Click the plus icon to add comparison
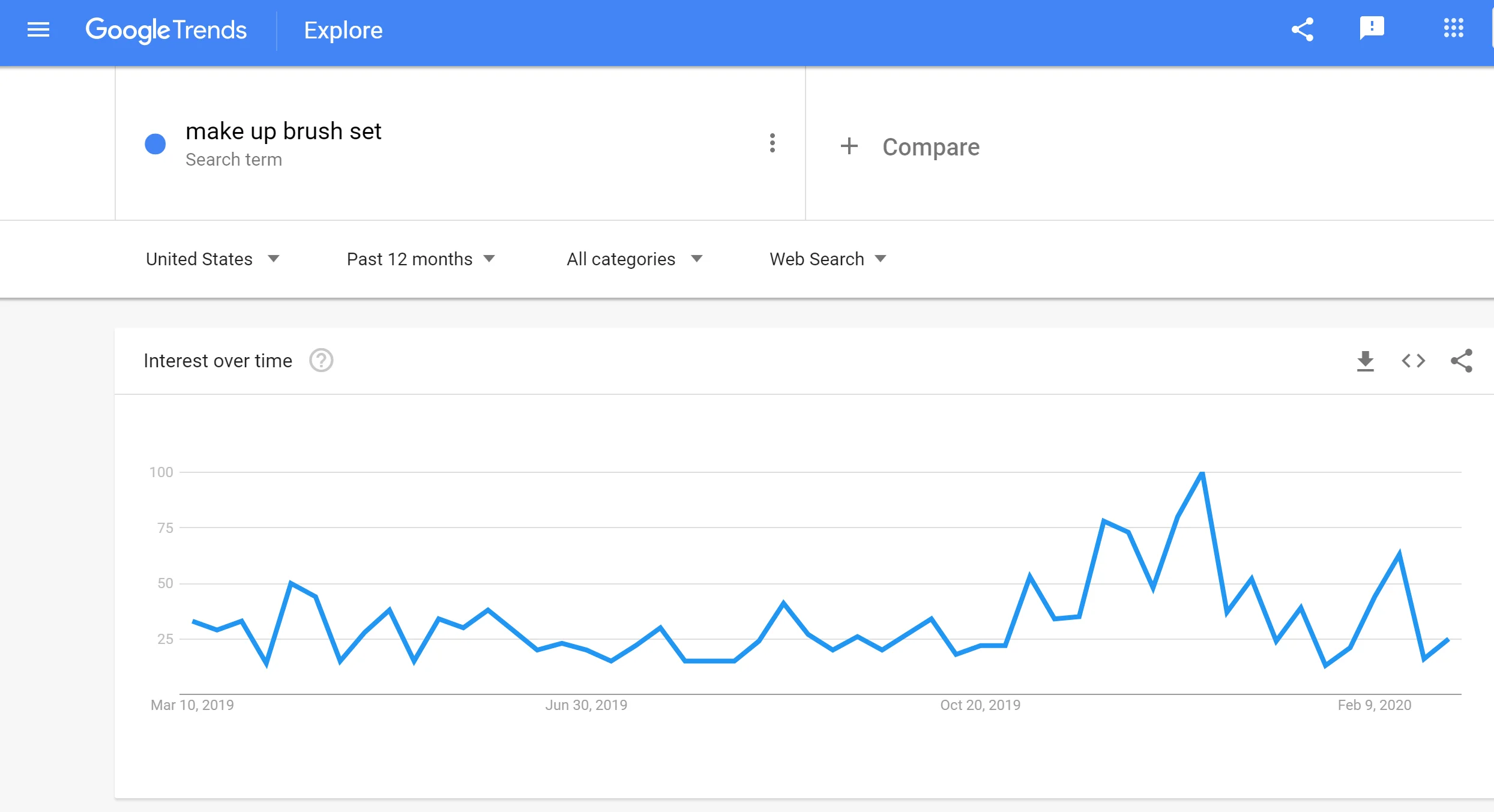 (x=849, y=146)
